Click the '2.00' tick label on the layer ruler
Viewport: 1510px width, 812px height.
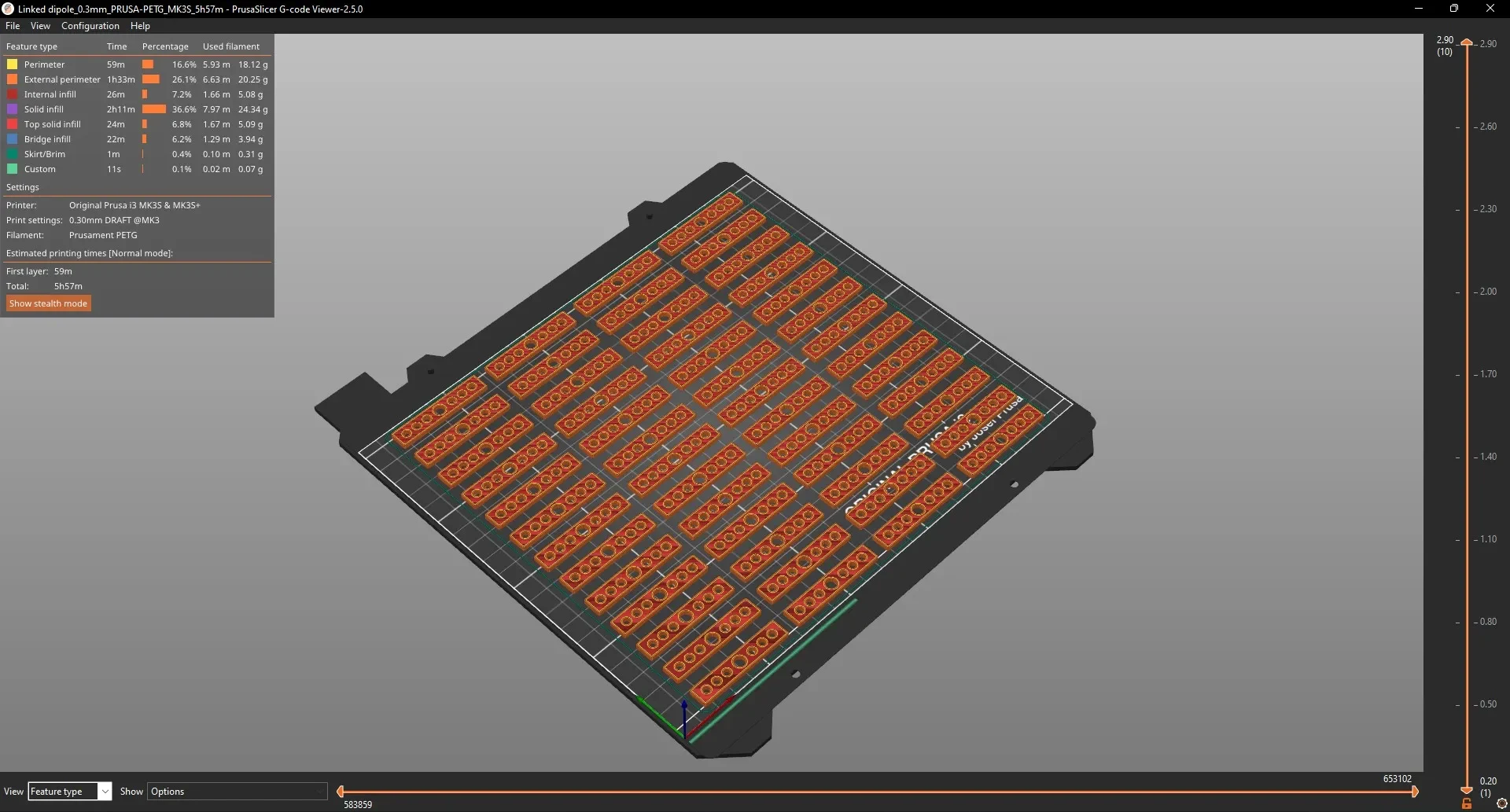tap(1488, 292)
